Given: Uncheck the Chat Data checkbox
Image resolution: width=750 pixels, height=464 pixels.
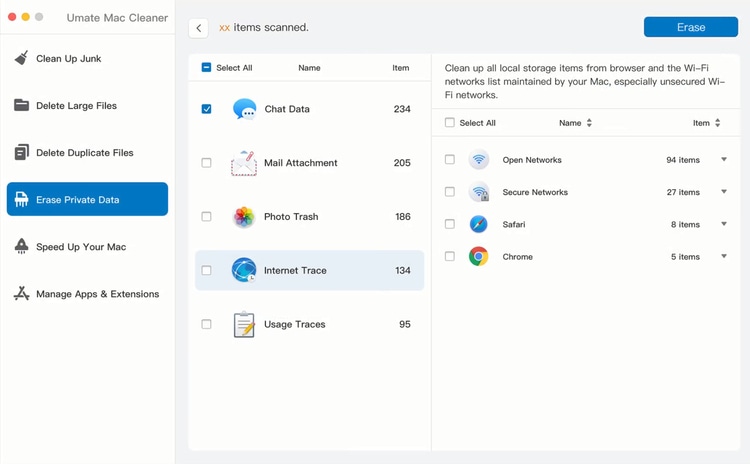Looking at the screenshot, I should point(206,109).
